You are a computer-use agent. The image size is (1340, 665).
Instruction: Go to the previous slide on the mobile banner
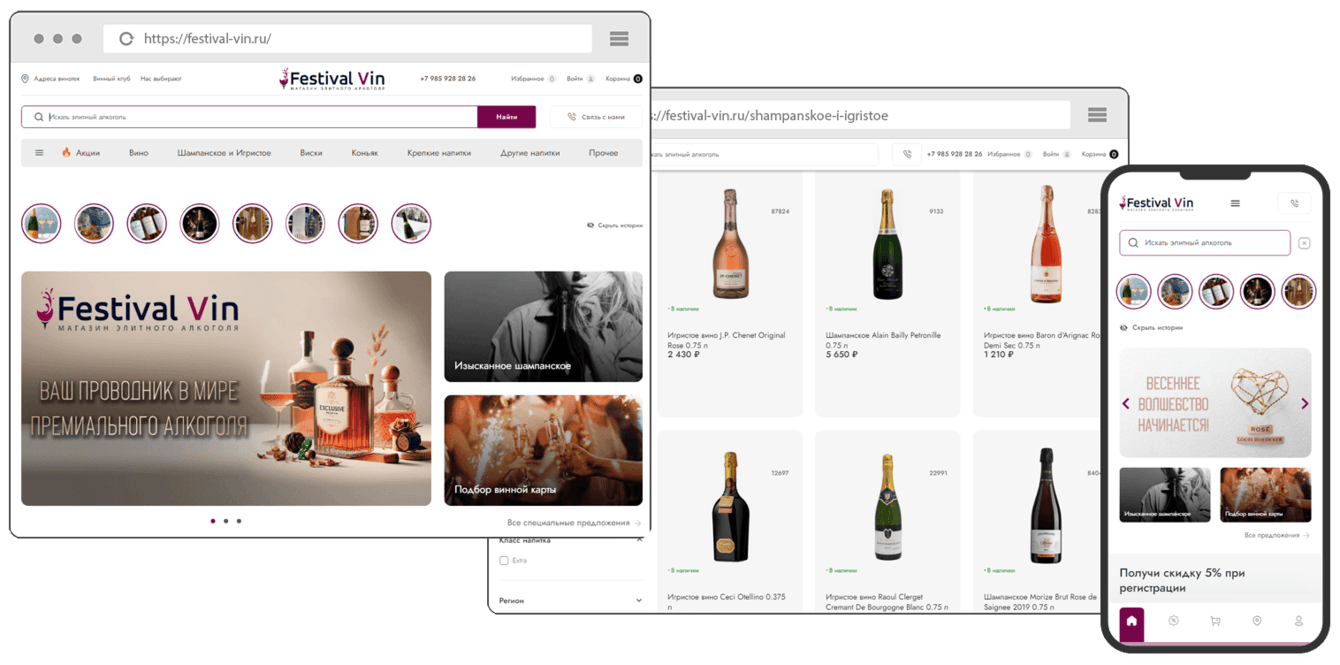tap(1126, 404)
